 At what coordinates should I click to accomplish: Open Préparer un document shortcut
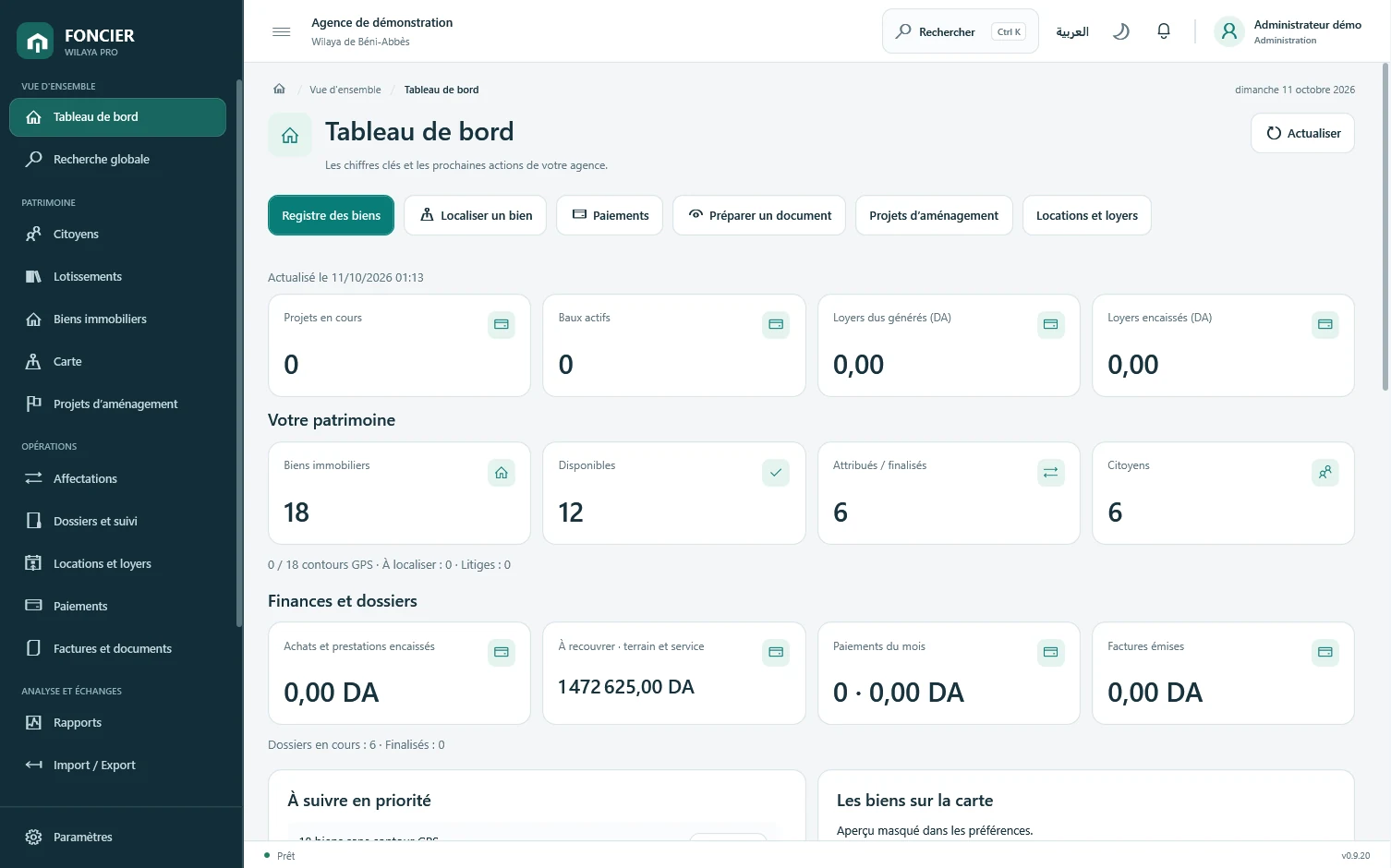[x=759, y=215]
